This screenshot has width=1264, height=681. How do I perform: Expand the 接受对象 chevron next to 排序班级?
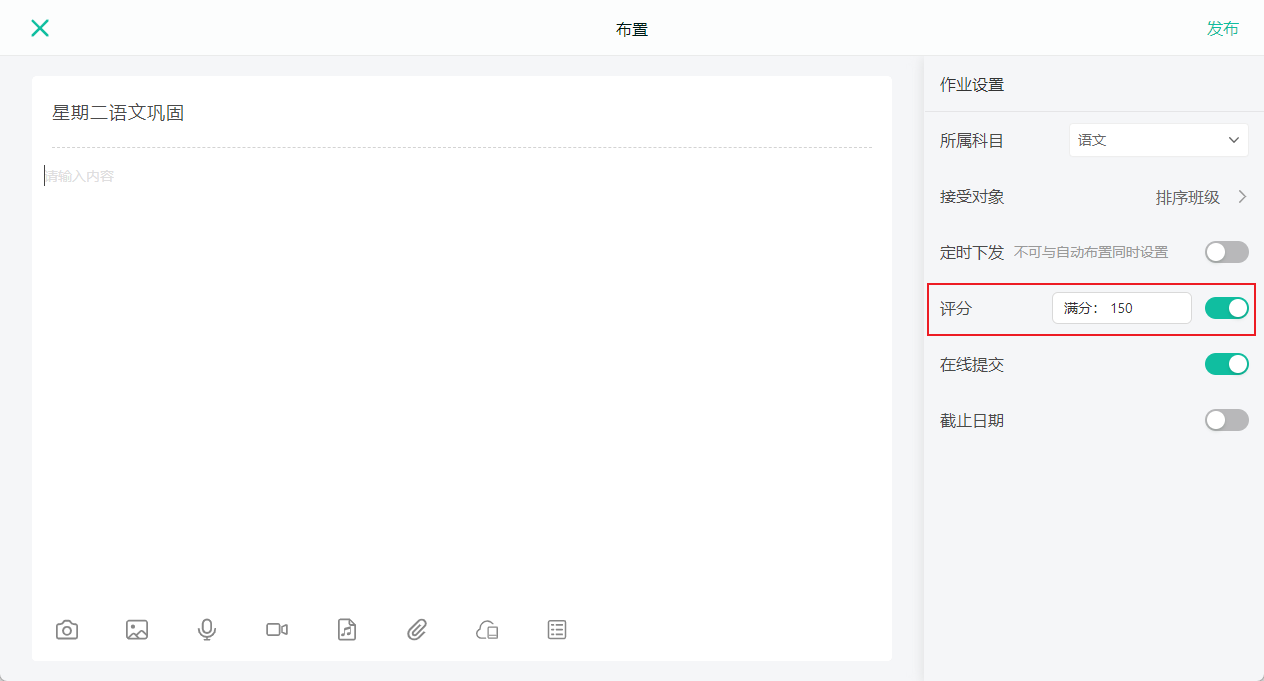(1242, 197)
